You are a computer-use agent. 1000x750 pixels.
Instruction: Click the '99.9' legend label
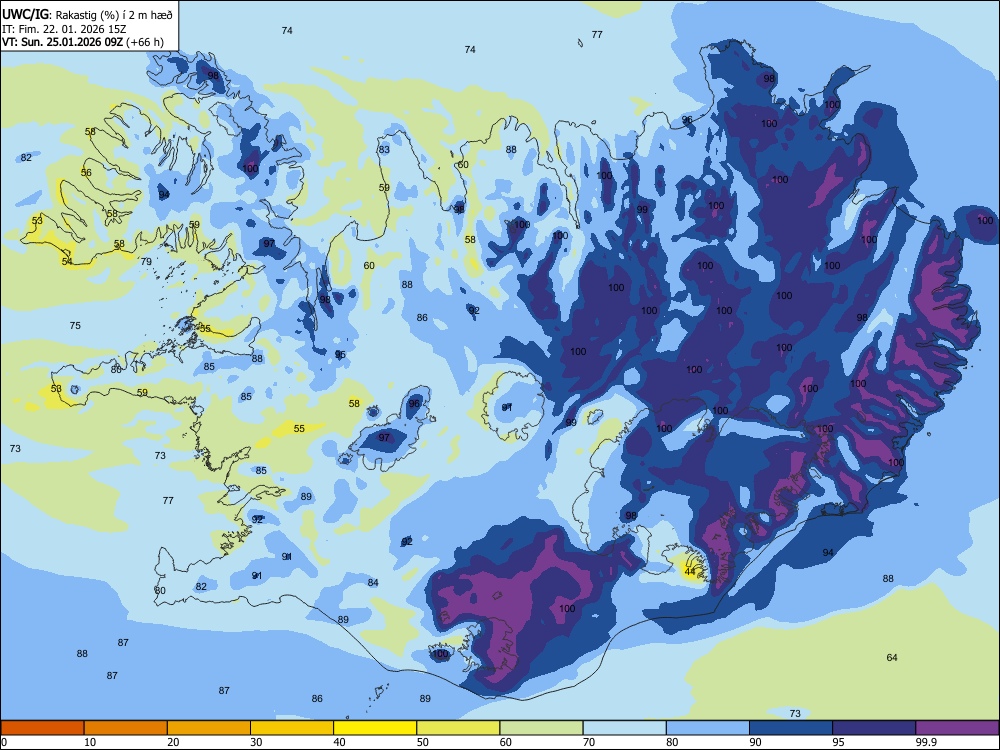[x=926, y=742]
